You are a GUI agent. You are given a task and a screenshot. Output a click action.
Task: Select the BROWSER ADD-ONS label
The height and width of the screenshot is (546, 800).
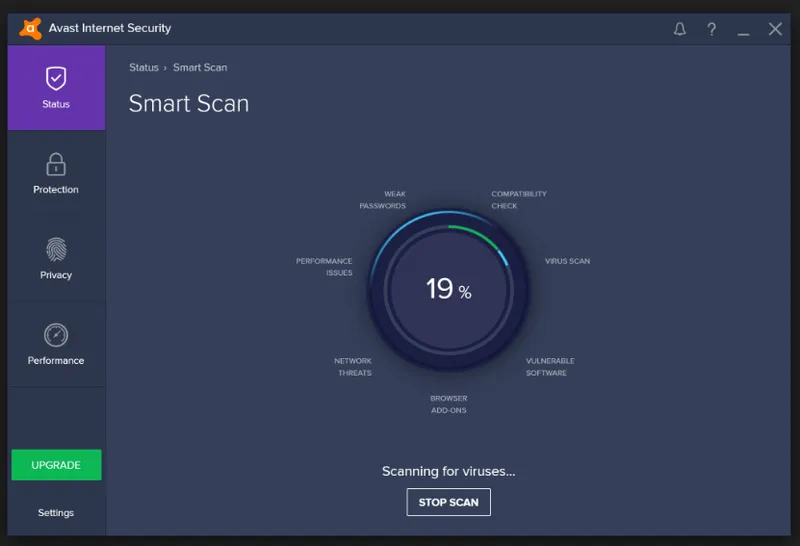[448, 404]
